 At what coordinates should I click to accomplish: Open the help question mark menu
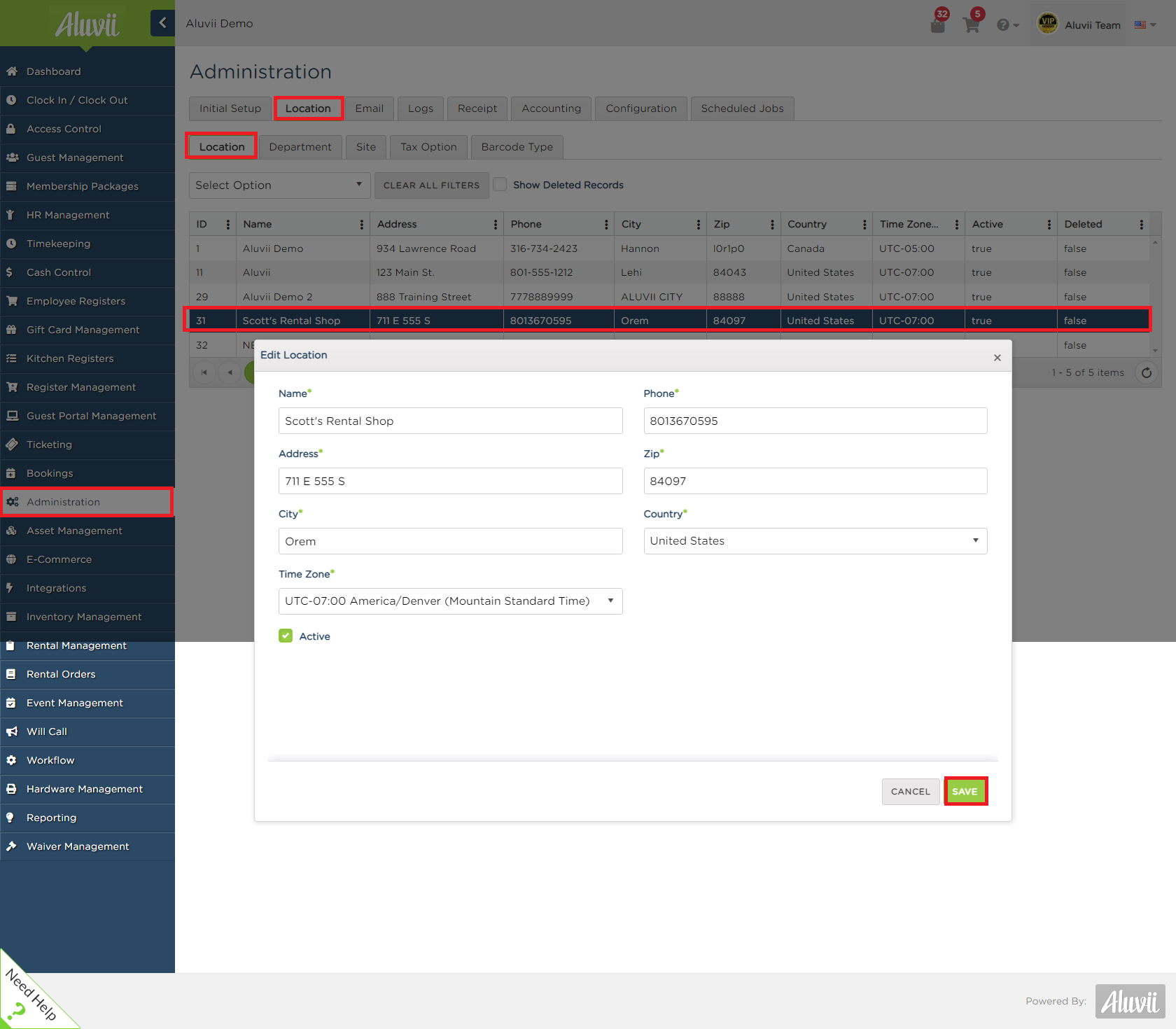click(1008, 25)
